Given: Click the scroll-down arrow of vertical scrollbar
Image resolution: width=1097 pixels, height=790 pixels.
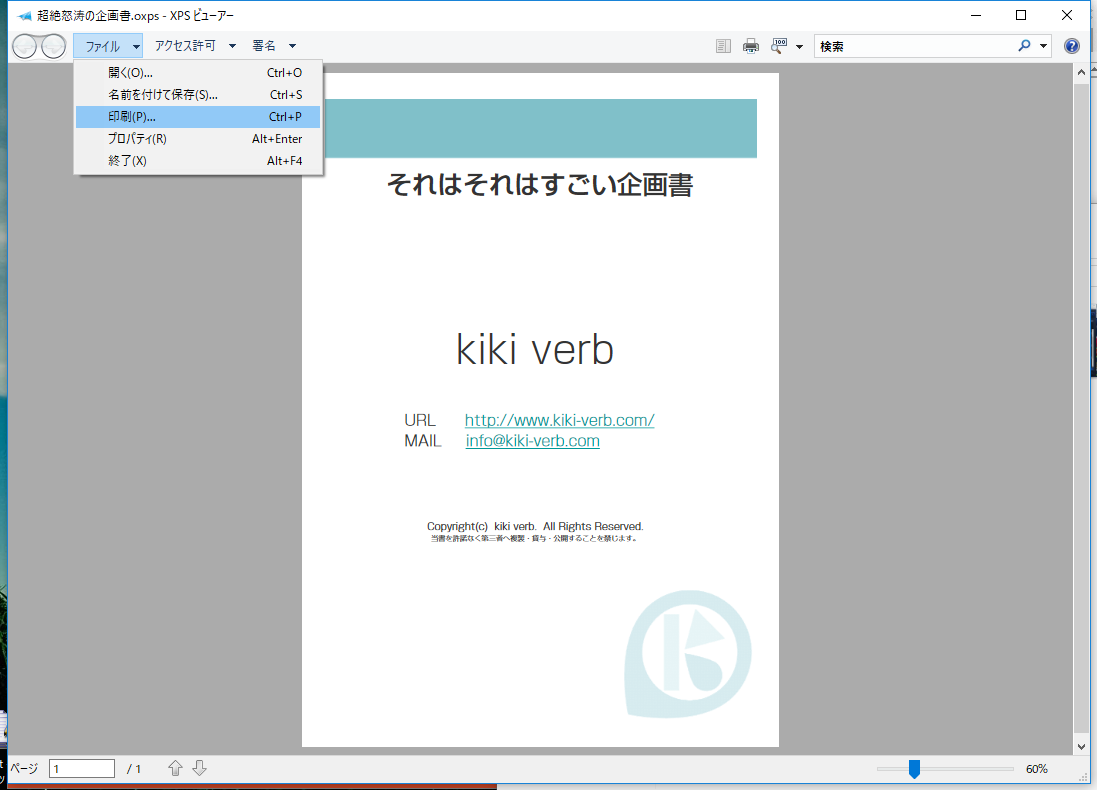Looking at the screenshot, I should 1081,746.
